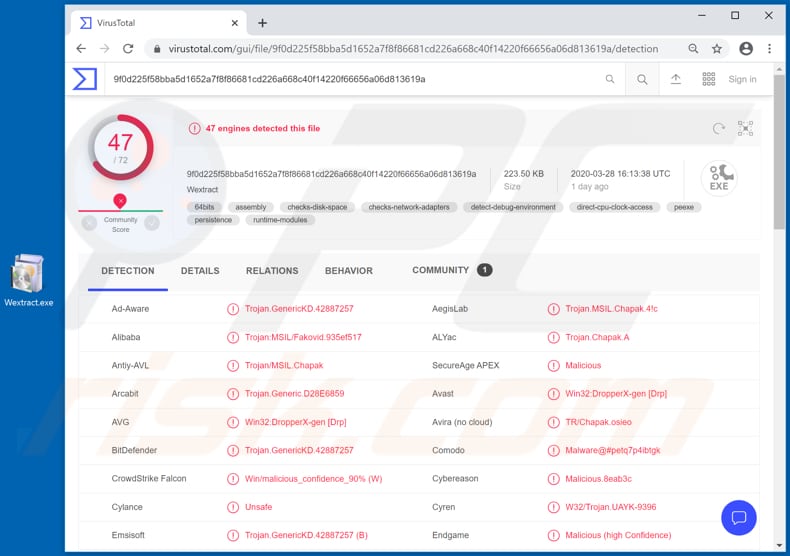This screenshot has width=790, height=556.
Task: Click the browser forward arrow
Action: click(105, 49)
